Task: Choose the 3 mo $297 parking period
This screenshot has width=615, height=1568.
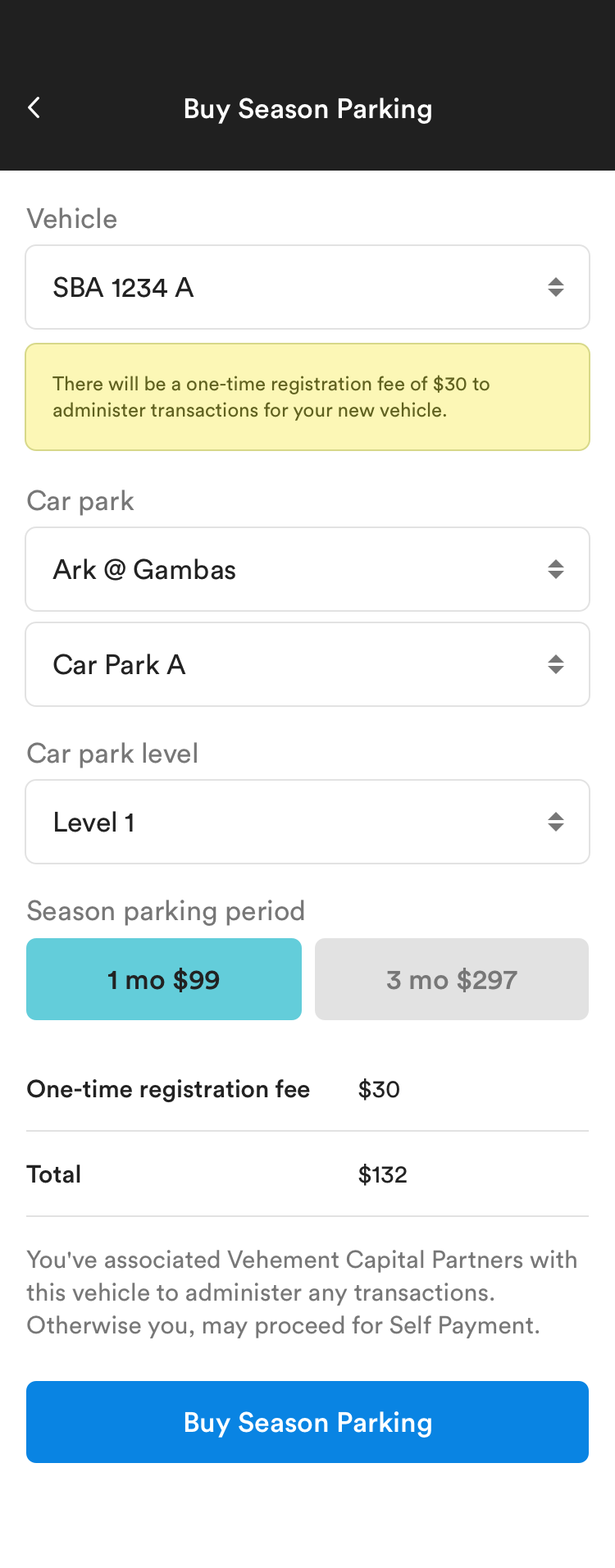Action: pos(452,979)
